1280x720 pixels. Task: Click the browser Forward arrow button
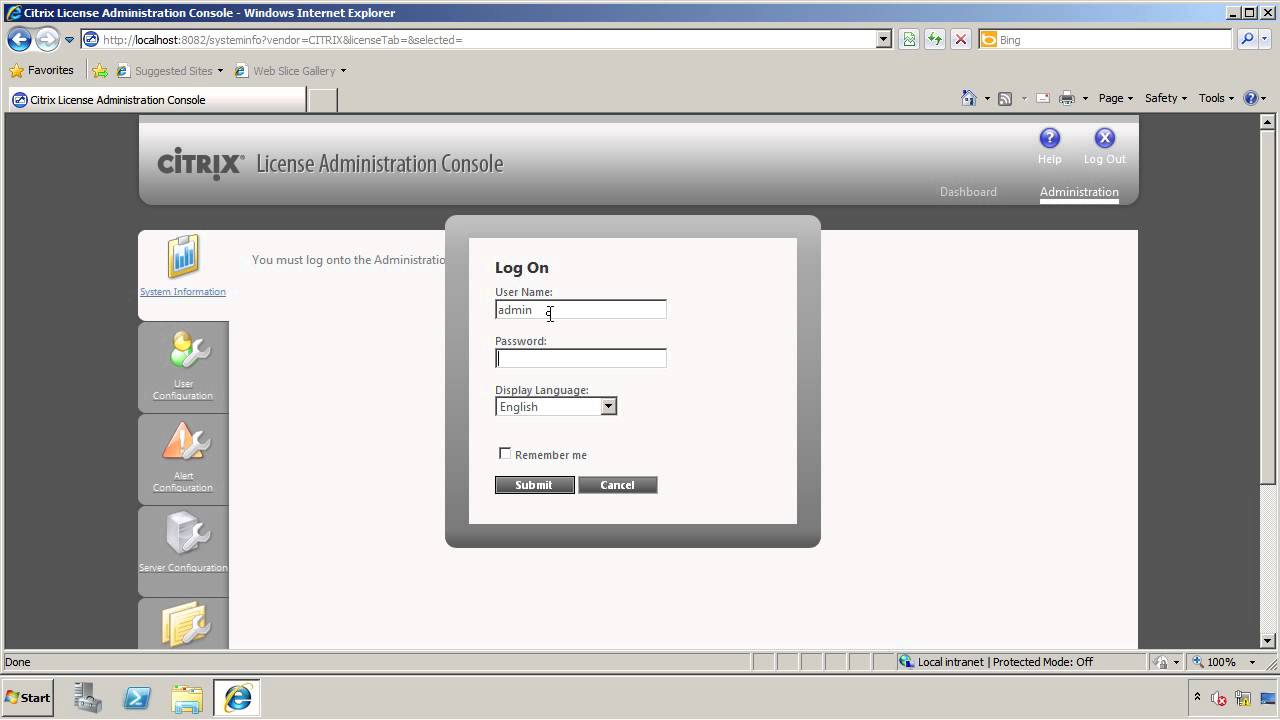point(47,40)
